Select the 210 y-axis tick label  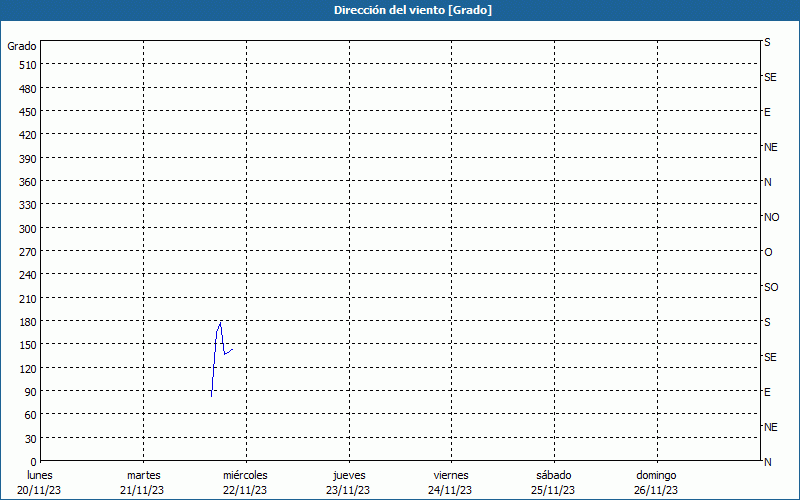(28, 299)
